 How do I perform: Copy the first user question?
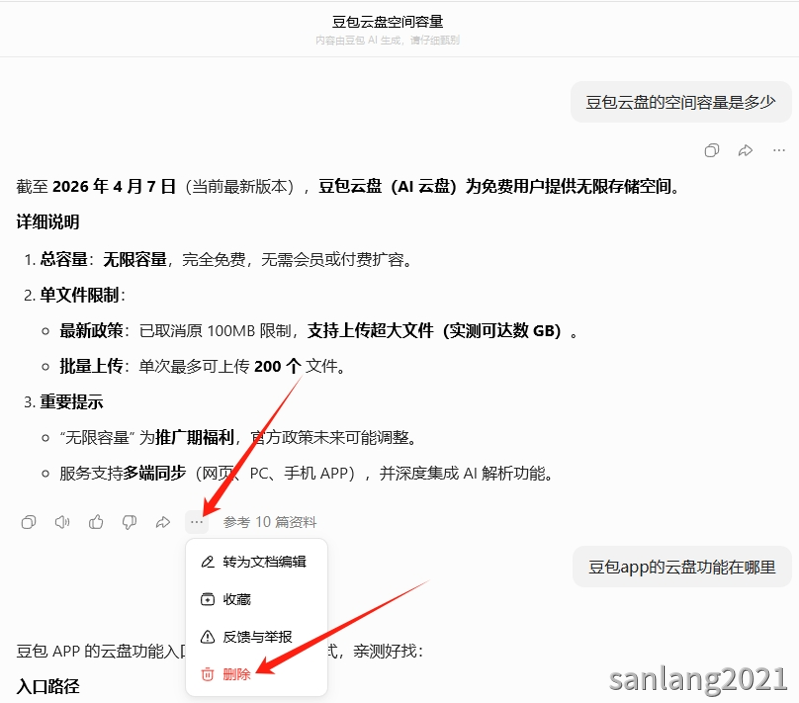[x=711, y=150]
